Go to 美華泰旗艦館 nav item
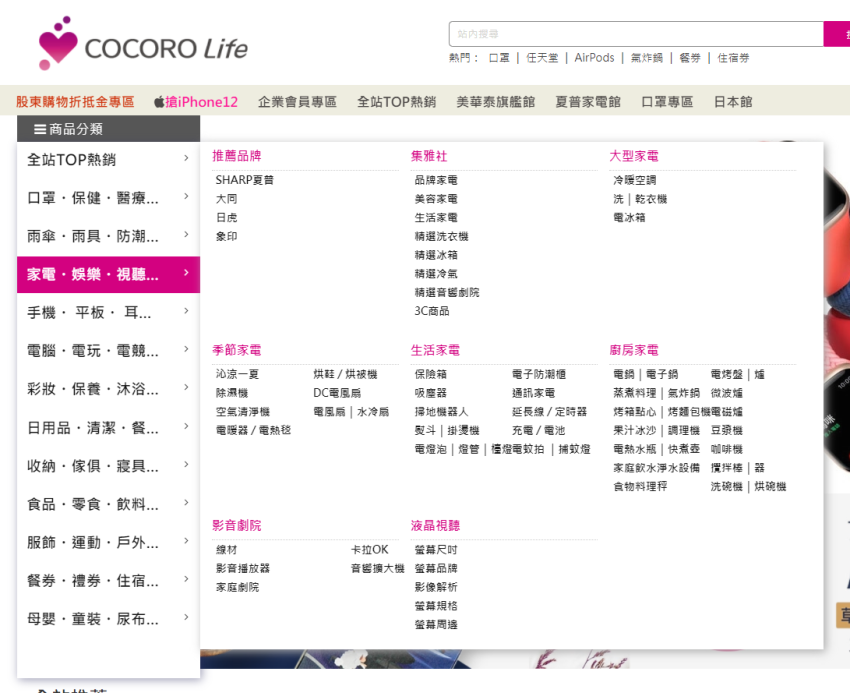The image size is (850, 693). coord(495,102)
